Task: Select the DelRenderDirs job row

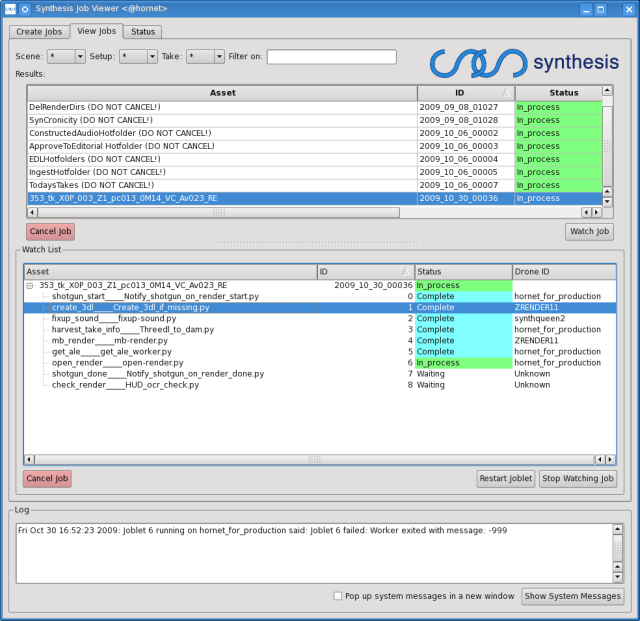Action: (315, 107)
